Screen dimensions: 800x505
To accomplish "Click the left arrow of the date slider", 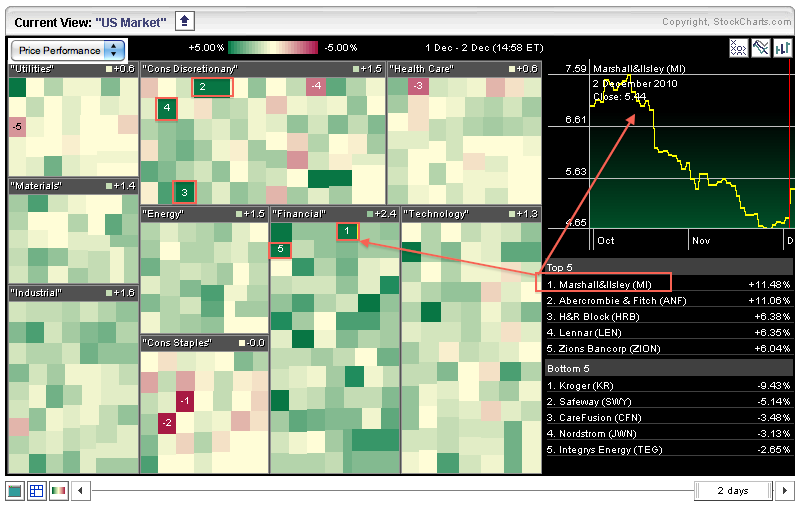I will [x=81, y=491].
